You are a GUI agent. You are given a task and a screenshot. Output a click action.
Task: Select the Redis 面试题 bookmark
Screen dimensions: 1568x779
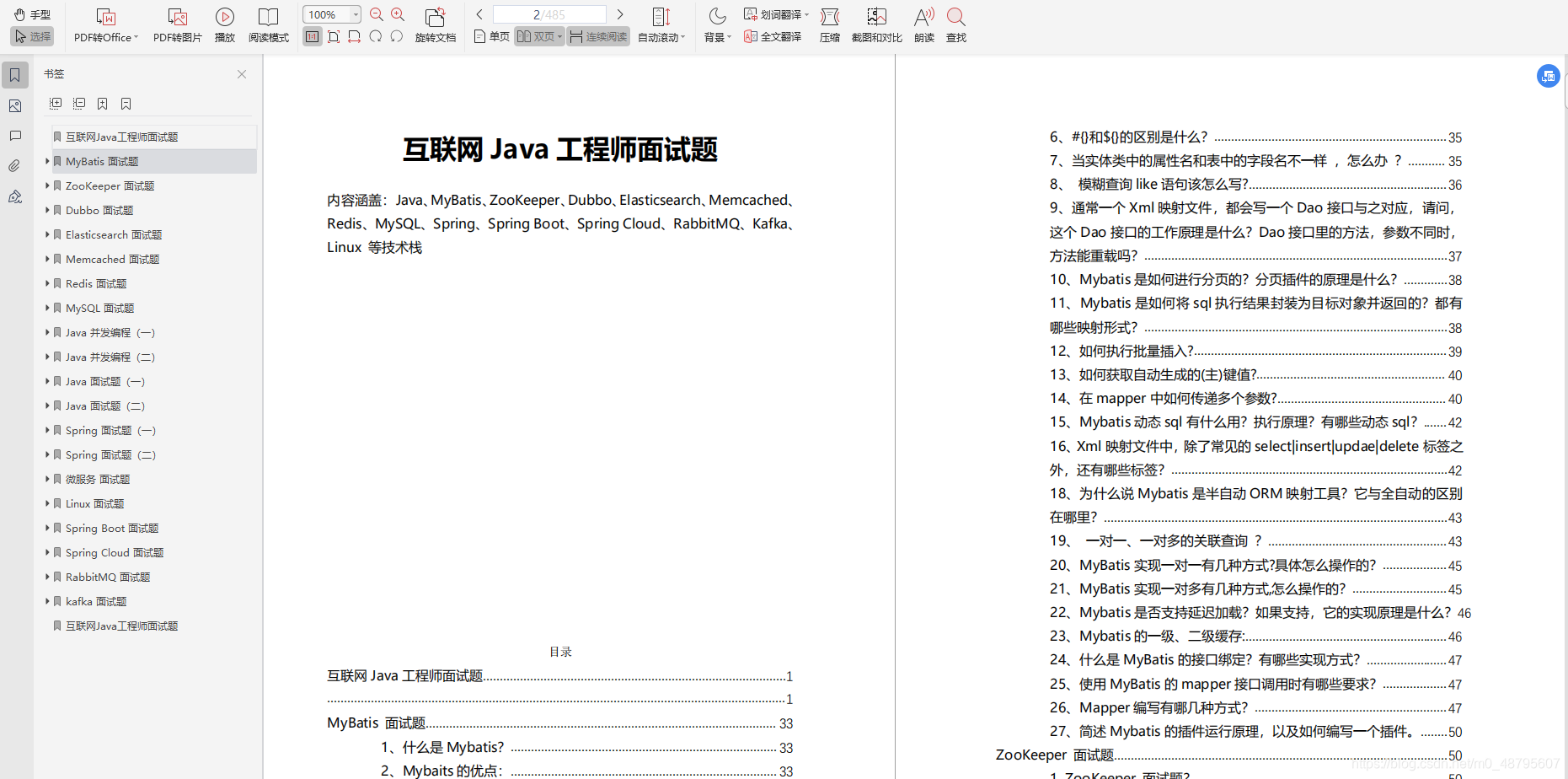(96, 283)
